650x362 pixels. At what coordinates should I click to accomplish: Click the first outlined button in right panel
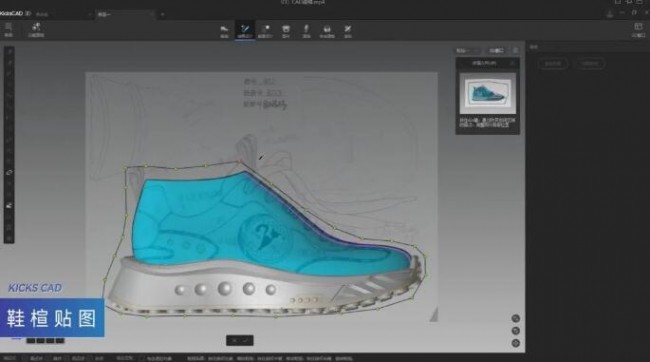[x=553, y=64]
